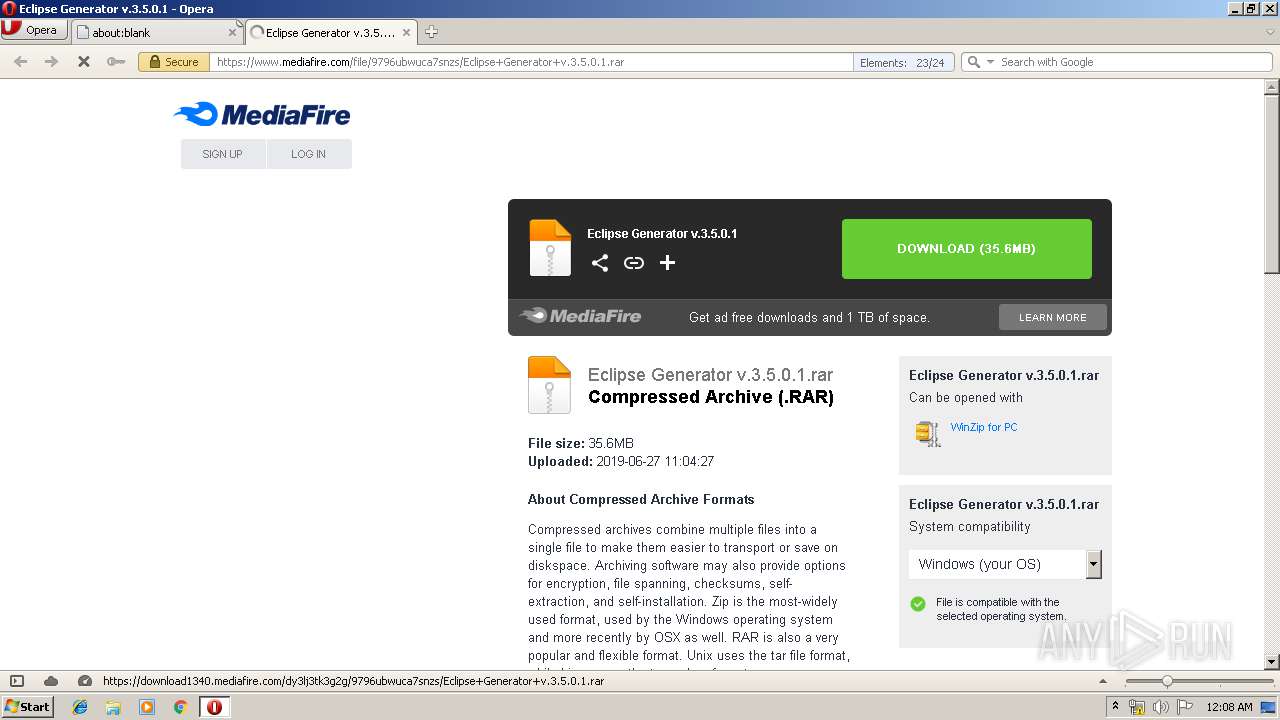Open the Windows Start menu
1280x720 pixels.
[27, 707]
